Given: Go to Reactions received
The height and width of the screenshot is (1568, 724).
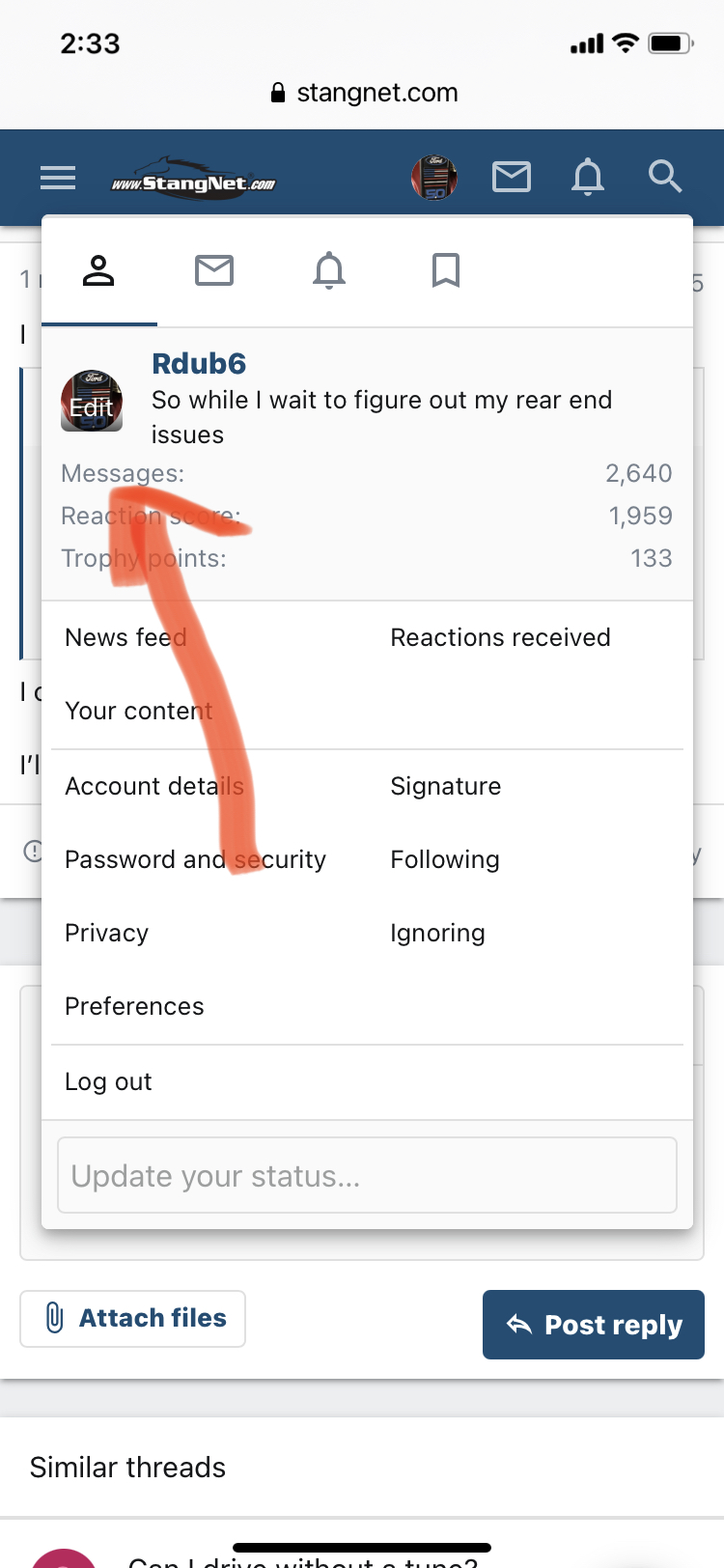Looking at the screenshot, I should [500, 637].
